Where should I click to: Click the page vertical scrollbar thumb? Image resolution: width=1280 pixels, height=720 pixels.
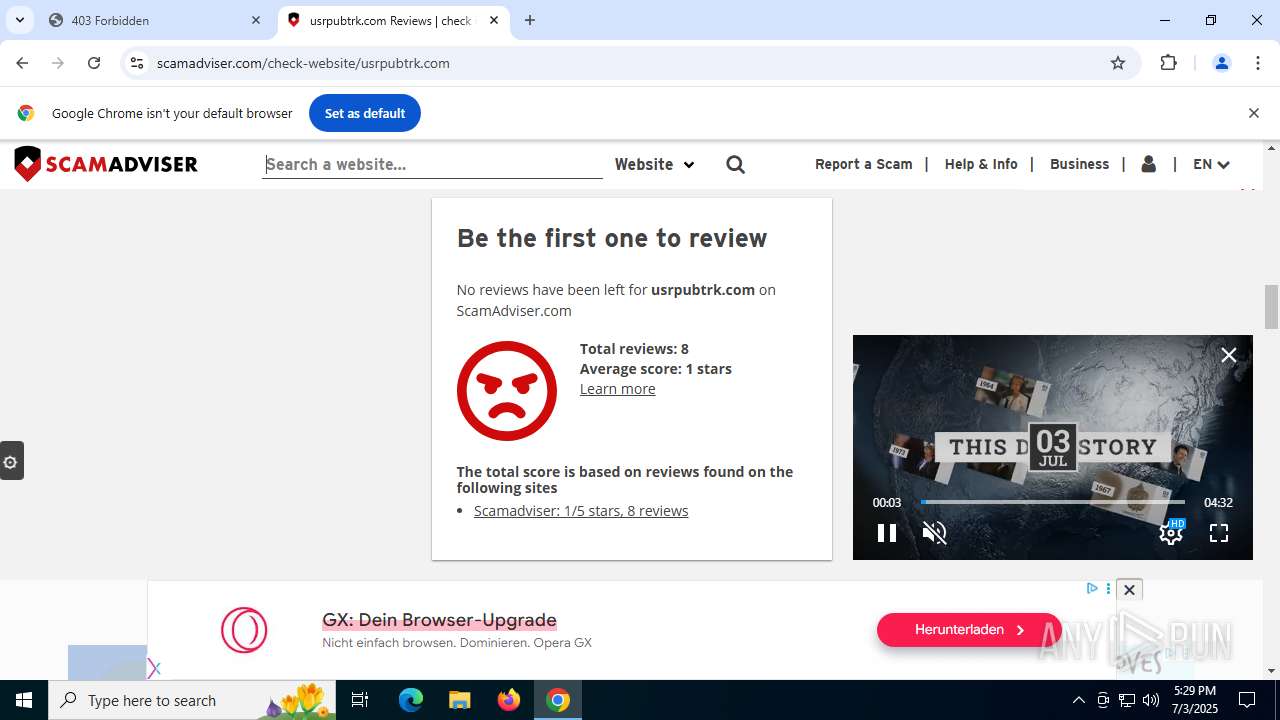(x=1271, y=306)
